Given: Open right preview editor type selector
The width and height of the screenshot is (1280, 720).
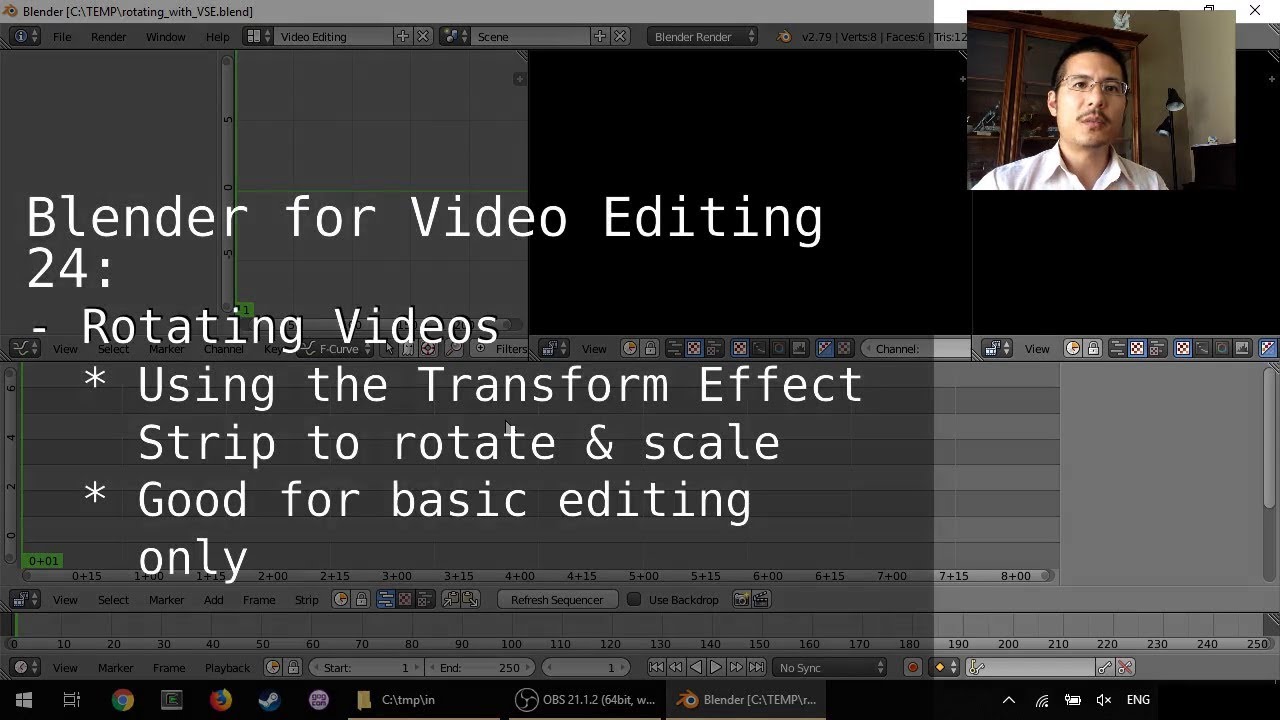Looking at the screenshot, I should (x=996, y=348).
